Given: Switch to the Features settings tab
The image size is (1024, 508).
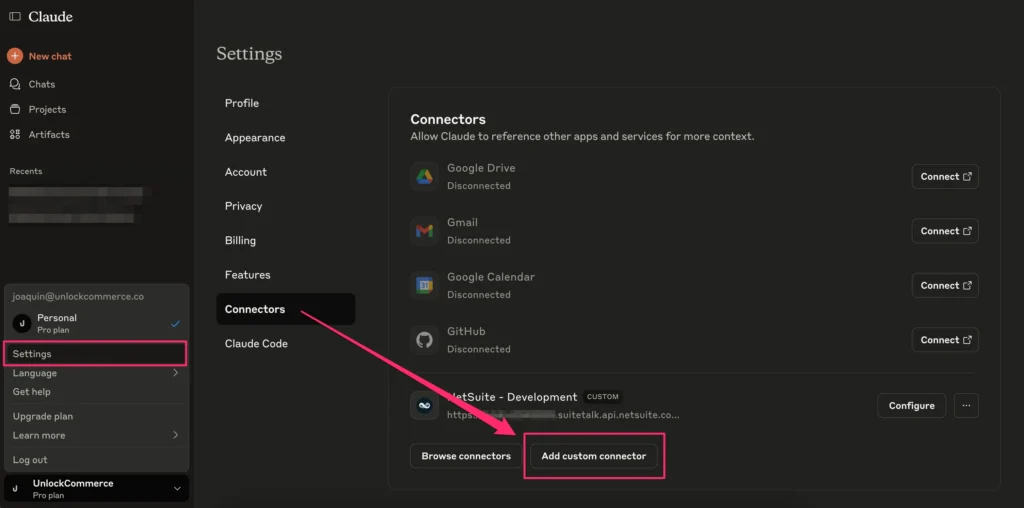Looking at the screenshot, I should pyautogui.click(x=285, y=275).
